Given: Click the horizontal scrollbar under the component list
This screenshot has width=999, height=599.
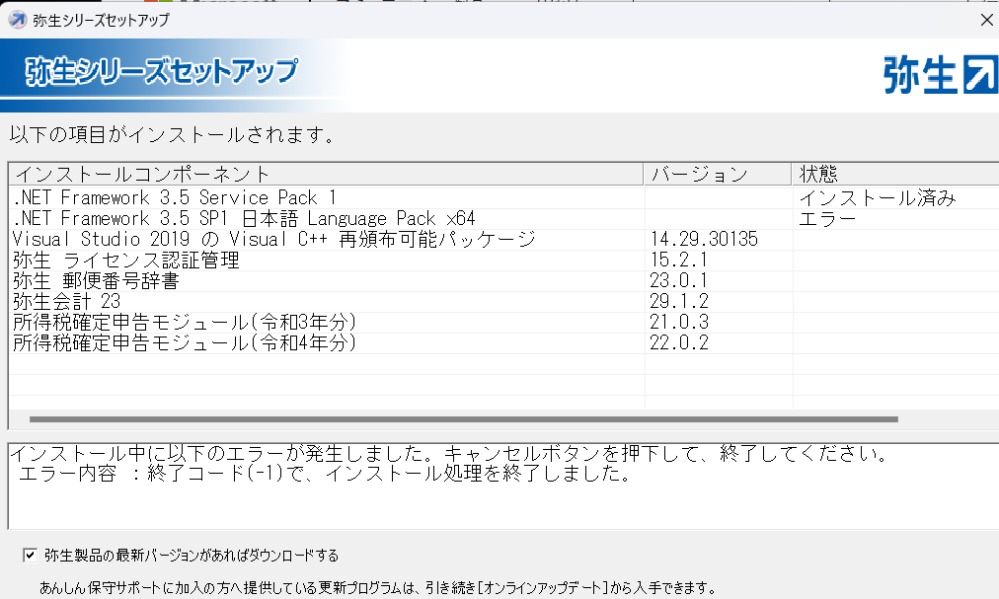Looking at the screenshot, I should point(464,419).
